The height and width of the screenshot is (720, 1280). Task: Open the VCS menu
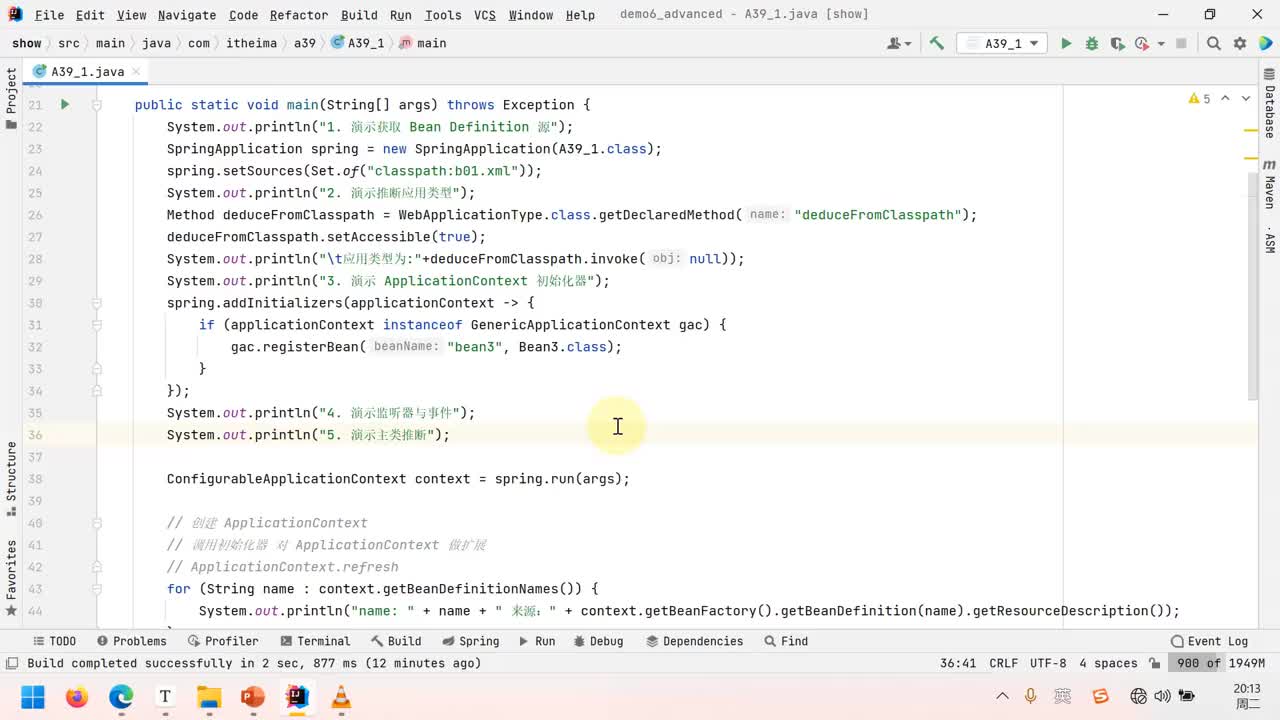[x=485, y=15]
